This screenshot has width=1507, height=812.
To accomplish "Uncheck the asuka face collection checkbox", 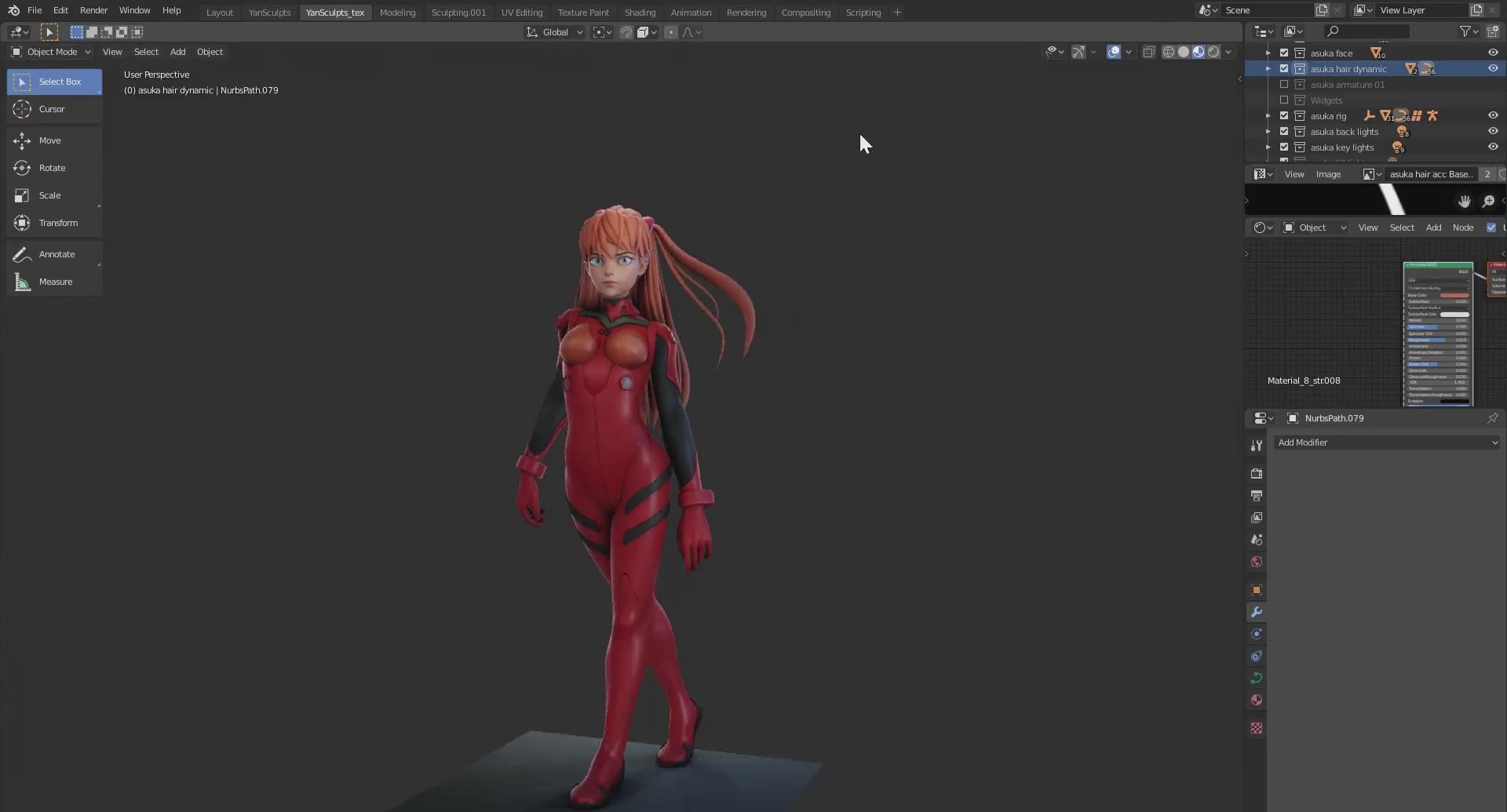I will 1284,53.
